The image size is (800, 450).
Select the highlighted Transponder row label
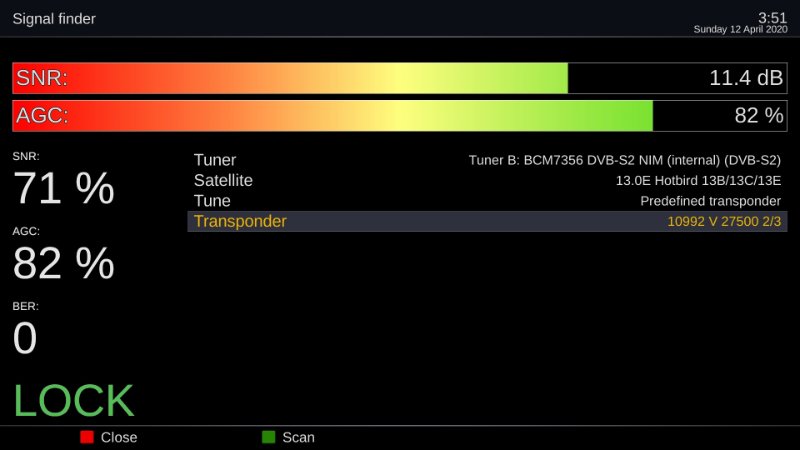pyautogui.click(x=240, y=222)
